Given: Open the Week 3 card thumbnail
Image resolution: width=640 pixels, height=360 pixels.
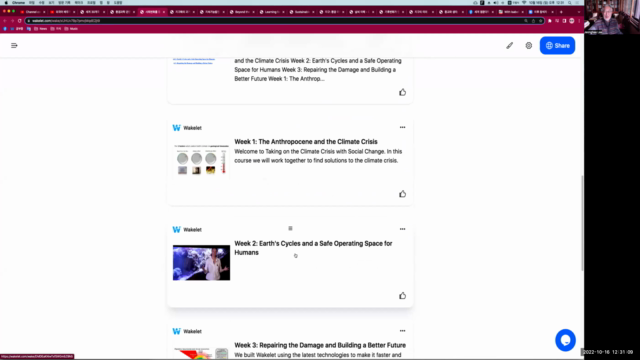Looking at the screenshot, I should pyautogui.click(x=201, y=353).
